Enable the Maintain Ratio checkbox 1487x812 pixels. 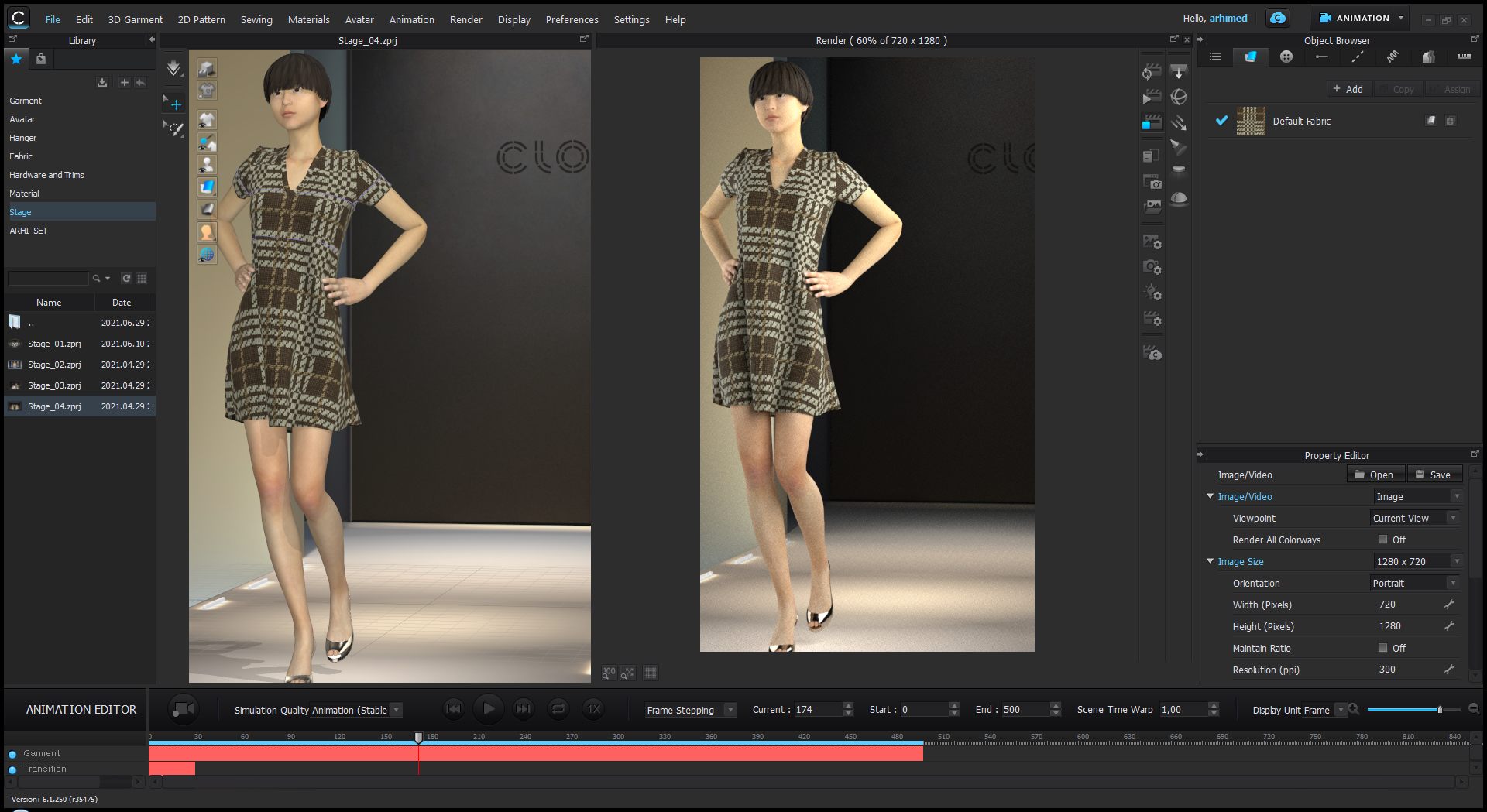(1382, 648)
